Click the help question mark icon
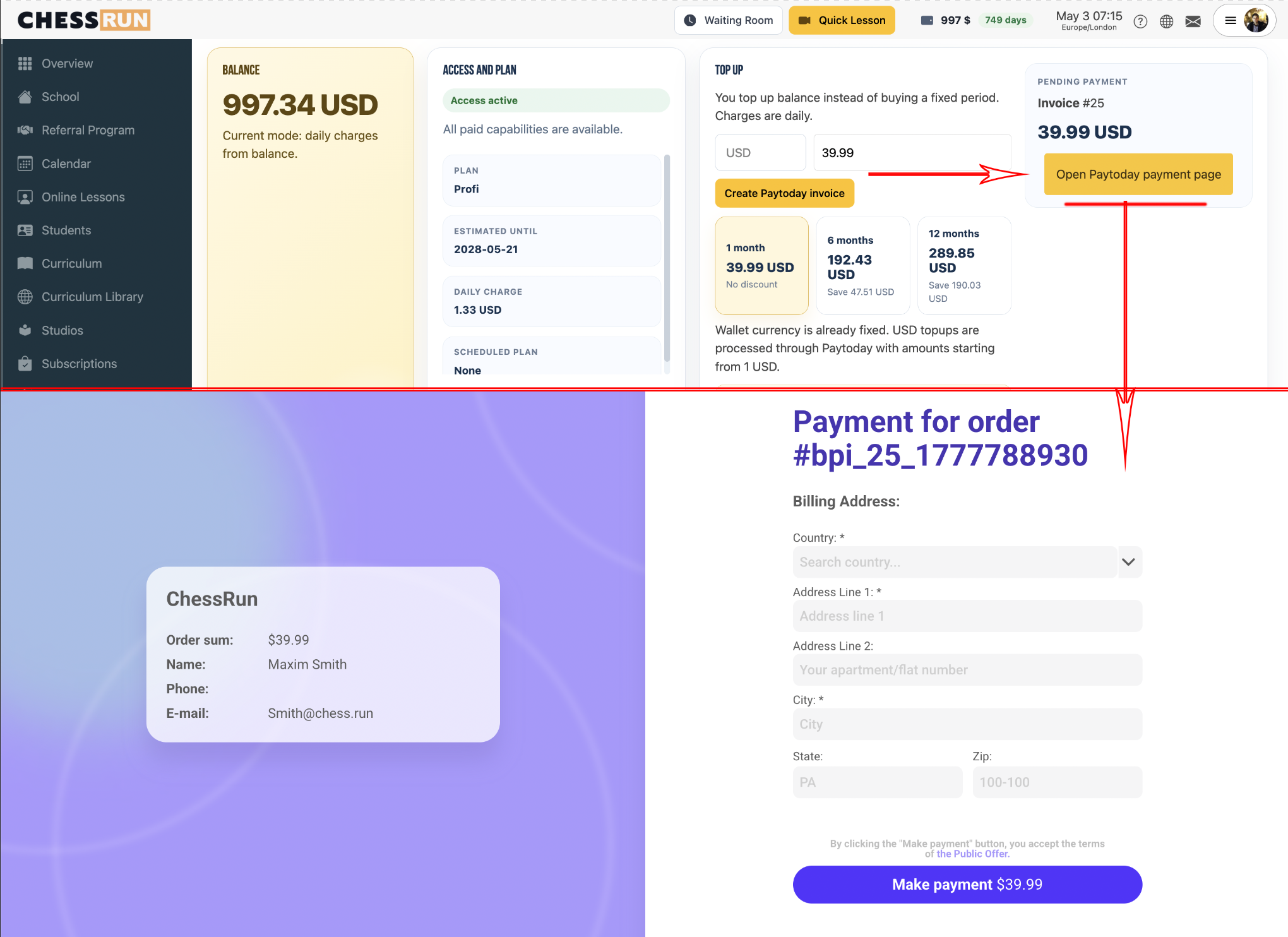This screenshot has height=937, width=1288. click(1140, 21)
